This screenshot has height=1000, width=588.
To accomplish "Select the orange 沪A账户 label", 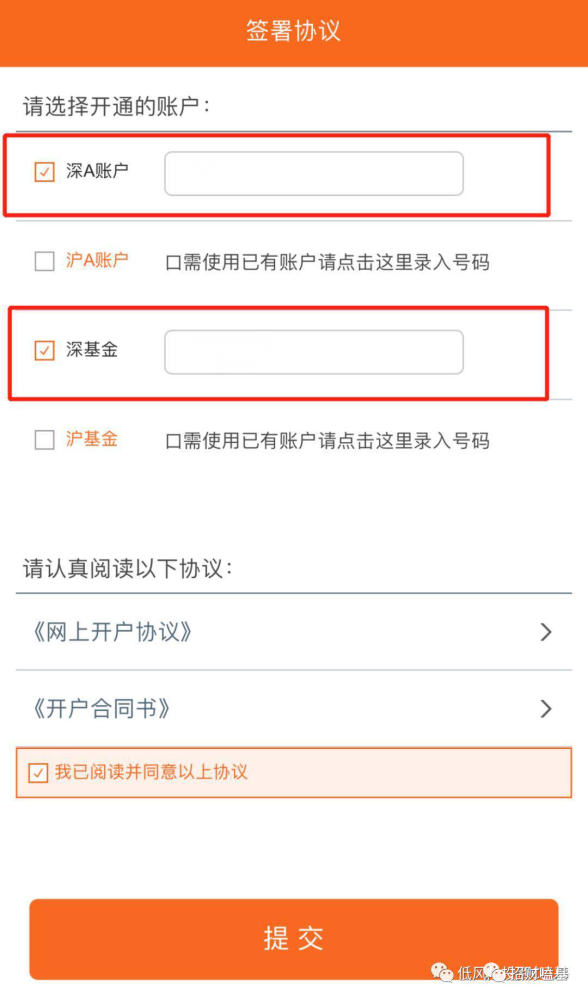I will pyautogui.click(x=97, y=260).
